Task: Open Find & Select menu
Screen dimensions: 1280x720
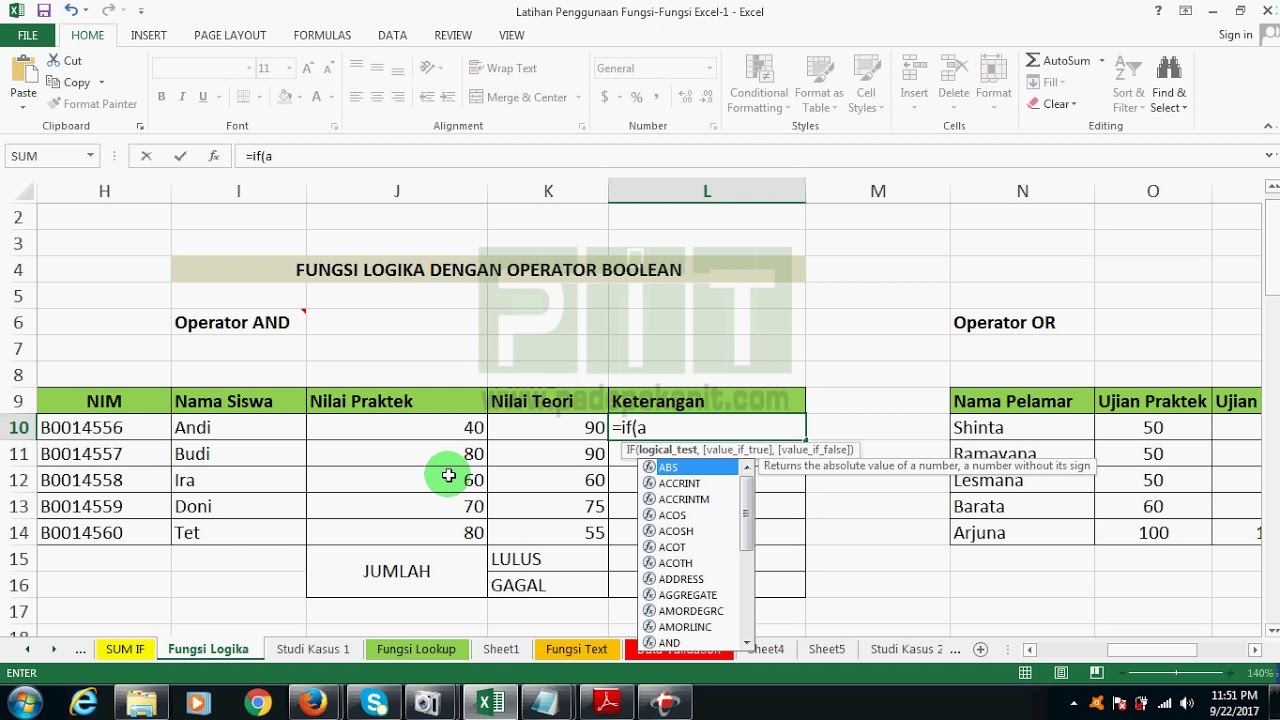Action: point(1168,84)
